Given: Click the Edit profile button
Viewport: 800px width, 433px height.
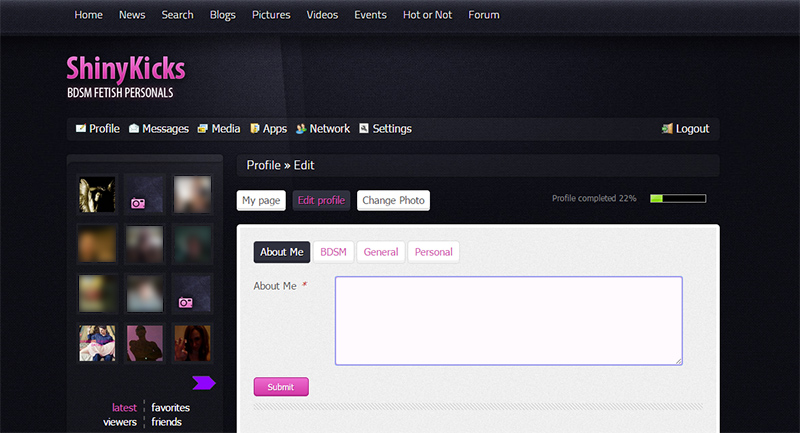Looking at the screenshot, I should coord(321,200).
